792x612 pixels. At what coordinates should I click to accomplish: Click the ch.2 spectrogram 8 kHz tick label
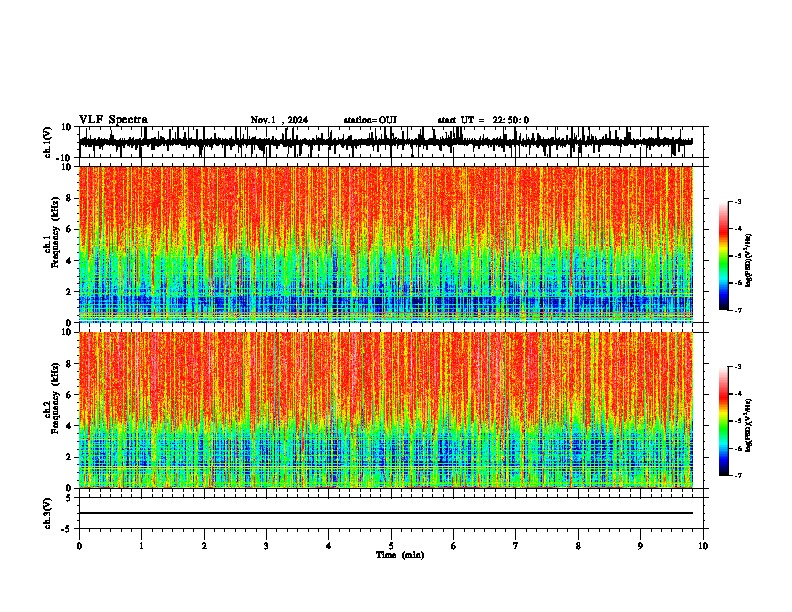[x=69, y=363]
